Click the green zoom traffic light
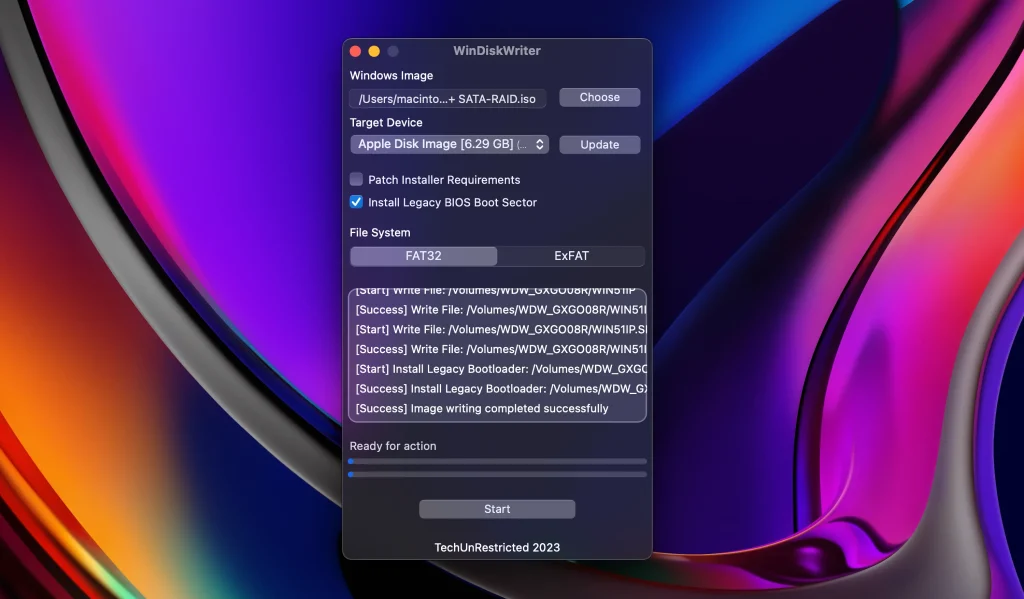1024x599 pixels. coord(391,50)
